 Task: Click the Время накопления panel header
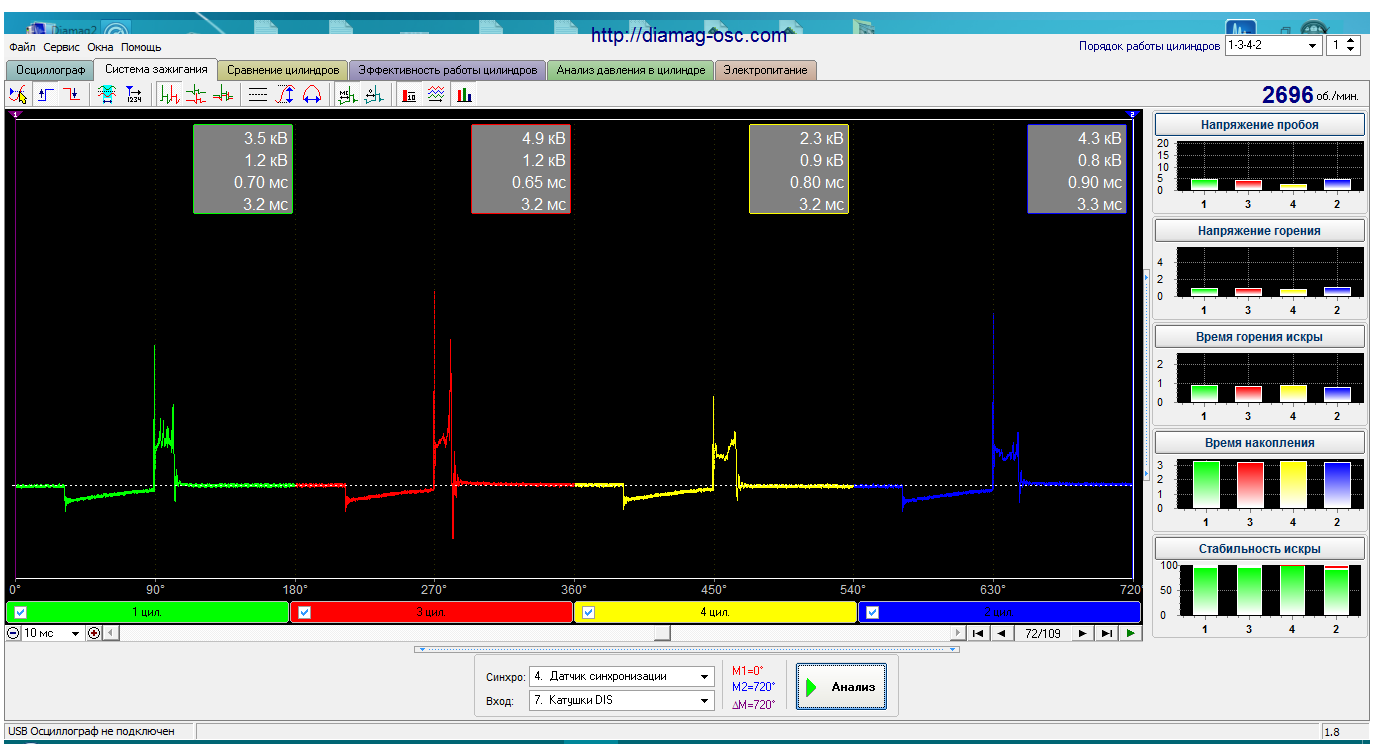point(1259,443)
